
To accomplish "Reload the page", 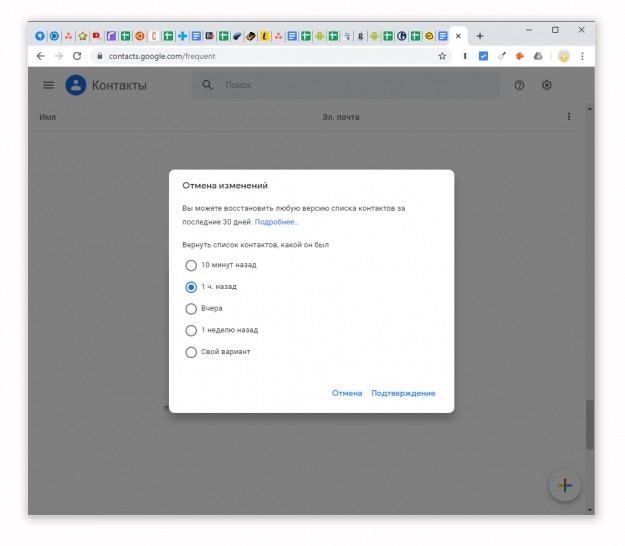I will (x=77, y=56).
